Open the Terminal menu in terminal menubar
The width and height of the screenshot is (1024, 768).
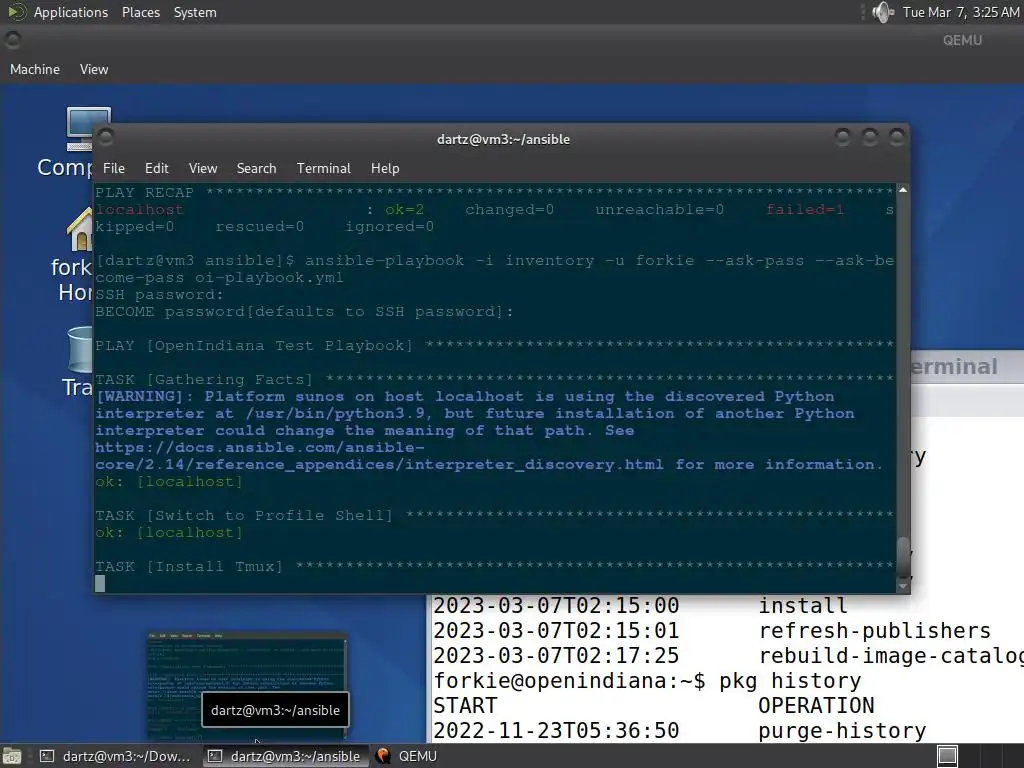323,168
